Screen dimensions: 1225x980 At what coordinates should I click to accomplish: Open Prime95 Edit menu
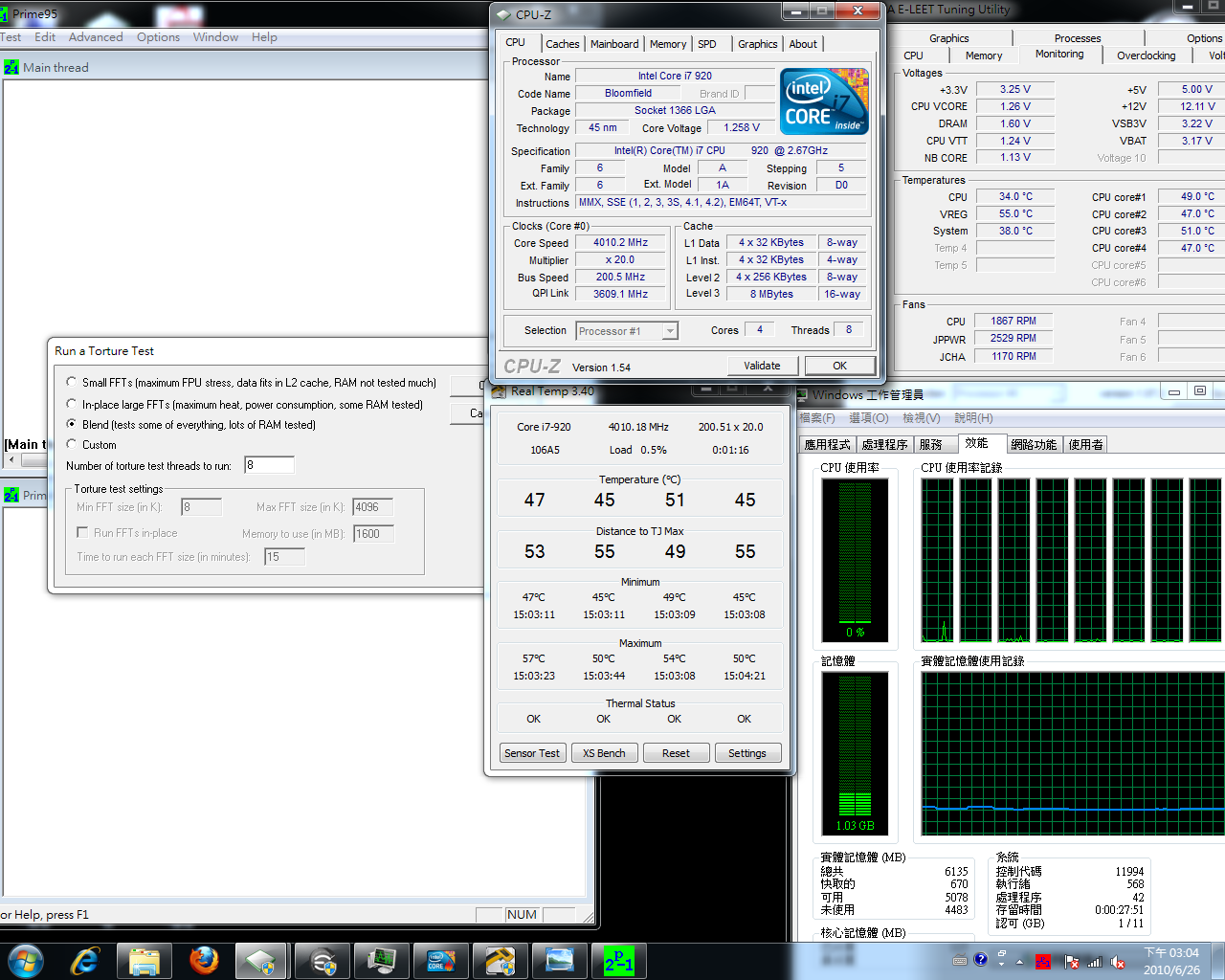coord(45,37)
